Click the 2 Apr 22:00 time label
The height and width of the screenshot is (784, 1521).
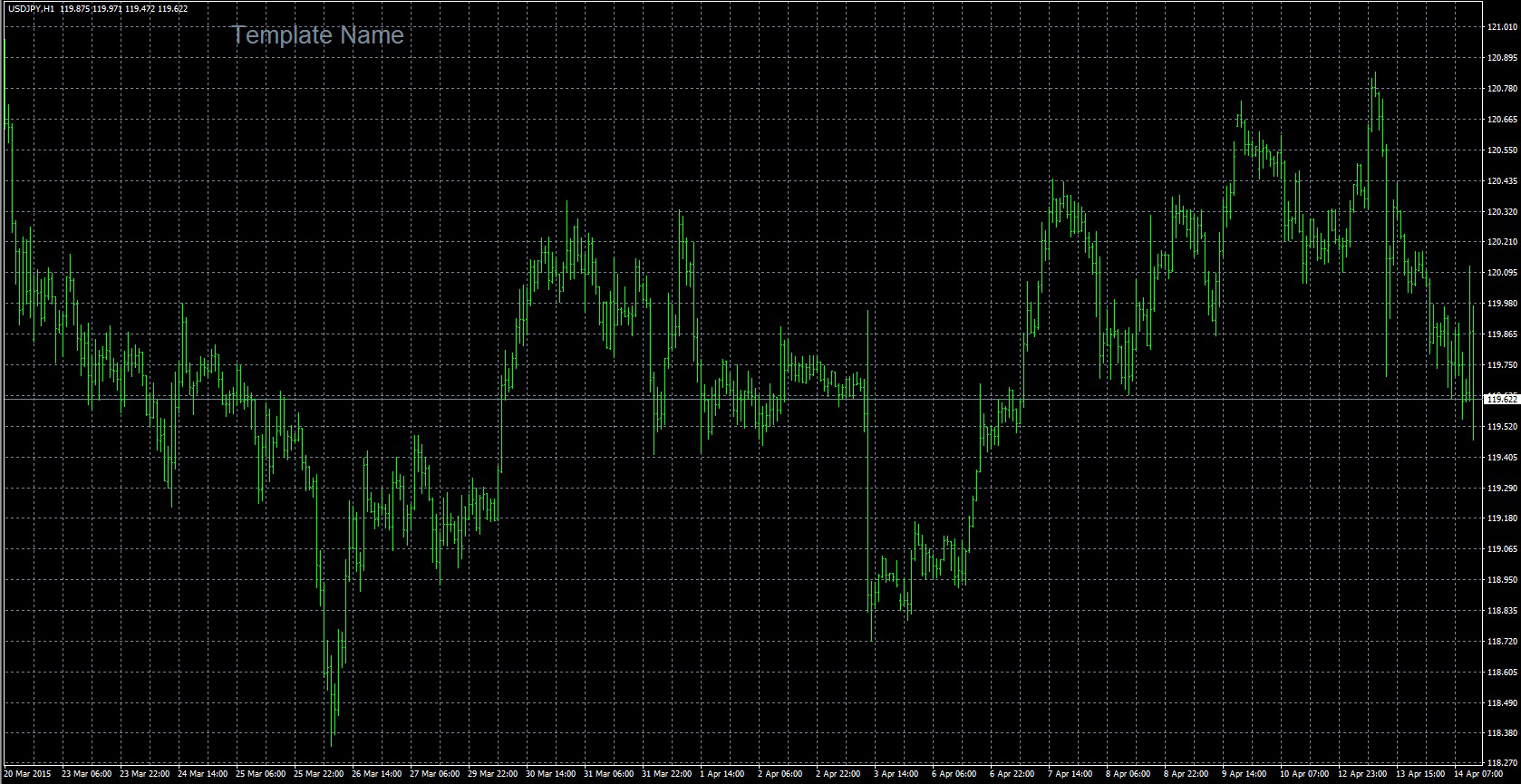838,775
